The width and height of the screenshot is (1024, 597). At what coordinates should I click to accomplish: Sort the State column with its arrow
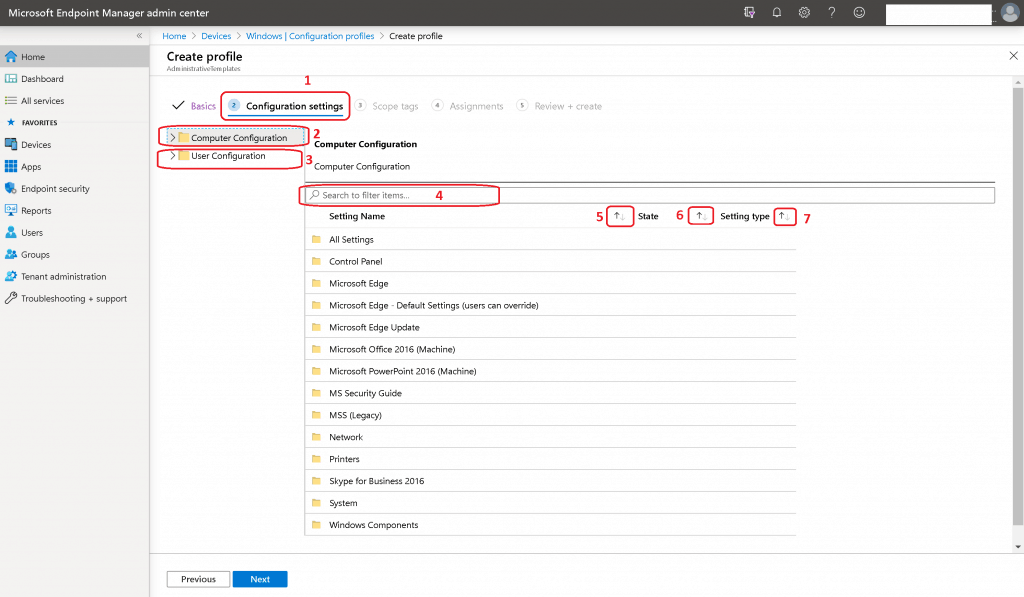pyautogui.click(x=699, y=215)
